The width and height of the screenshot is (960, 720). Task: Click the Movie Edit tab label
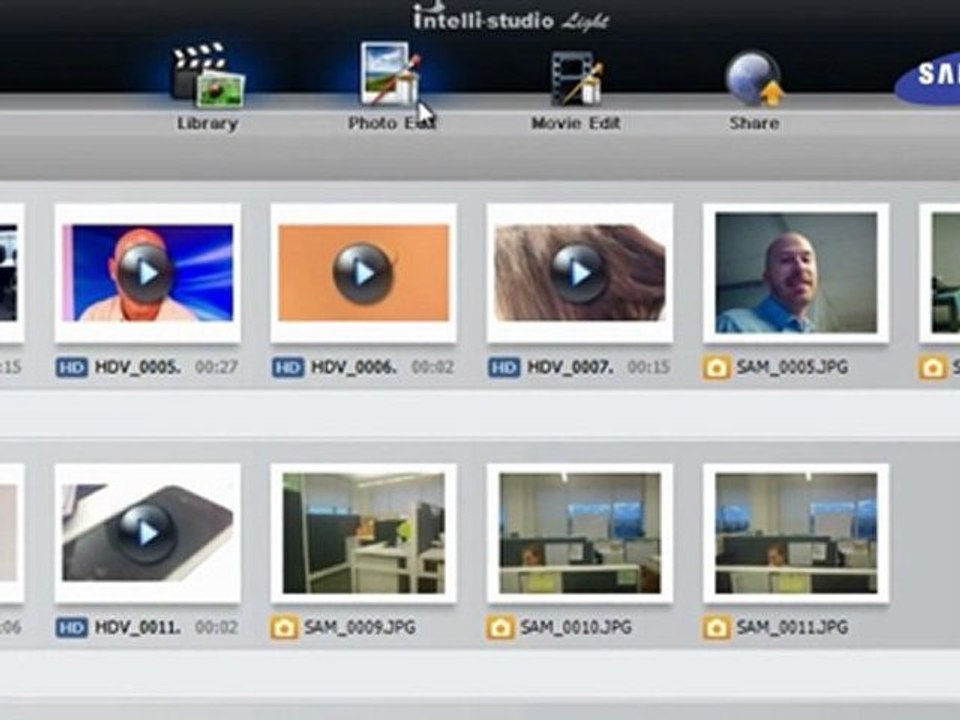click(x=576, y=123)
